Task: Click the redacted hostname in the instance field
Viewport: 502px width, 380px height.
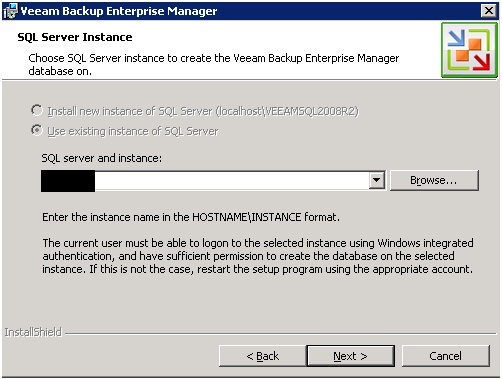Action: pyautogui.click(x=68, y=181)
